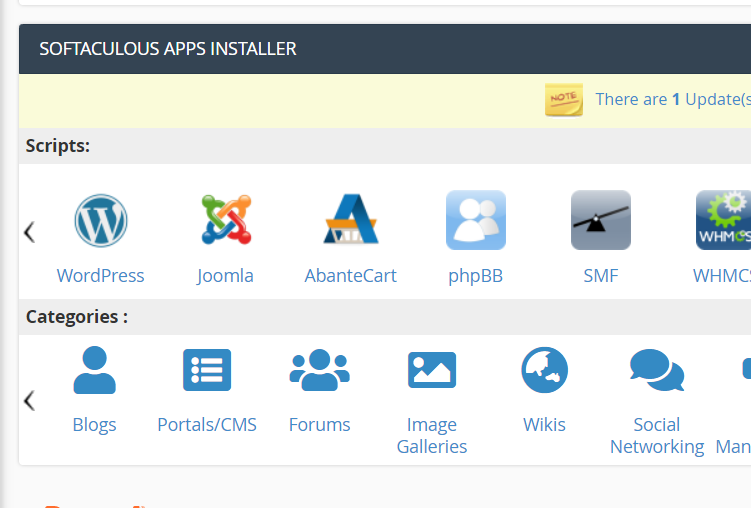The height and width of the screenshot is (508, 751).
Task: Click the Image Galleries text label
Action: pos(432,436)
